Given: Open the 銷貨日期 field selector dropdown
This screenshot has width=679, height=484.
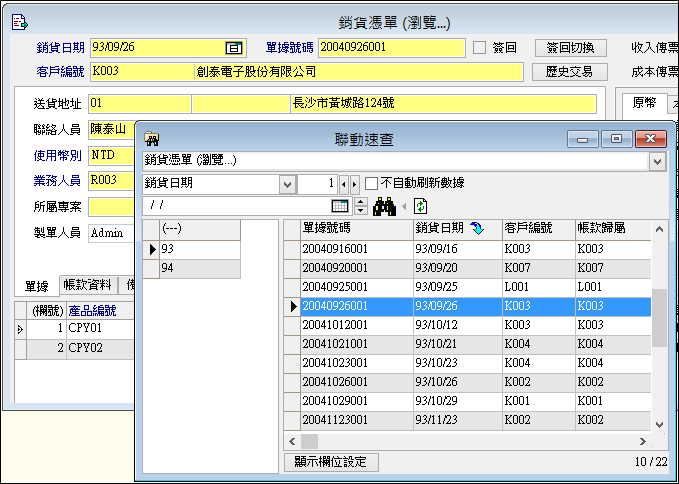Looking at the screenshot, I should coord(286,184).
